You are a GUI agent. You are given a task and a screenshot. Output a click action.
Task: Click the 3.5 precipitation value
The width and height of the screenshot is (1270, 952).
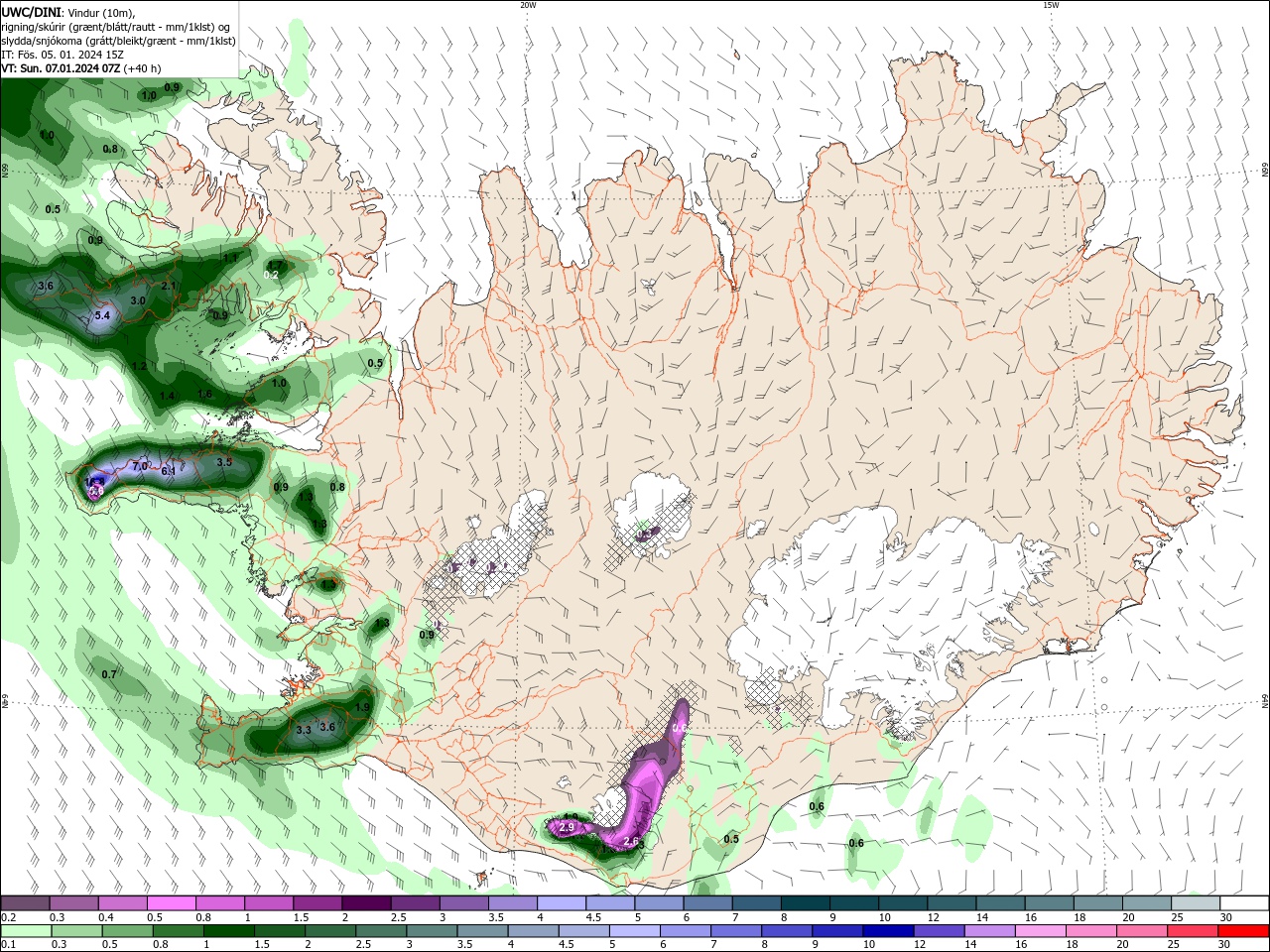point(224,462)
